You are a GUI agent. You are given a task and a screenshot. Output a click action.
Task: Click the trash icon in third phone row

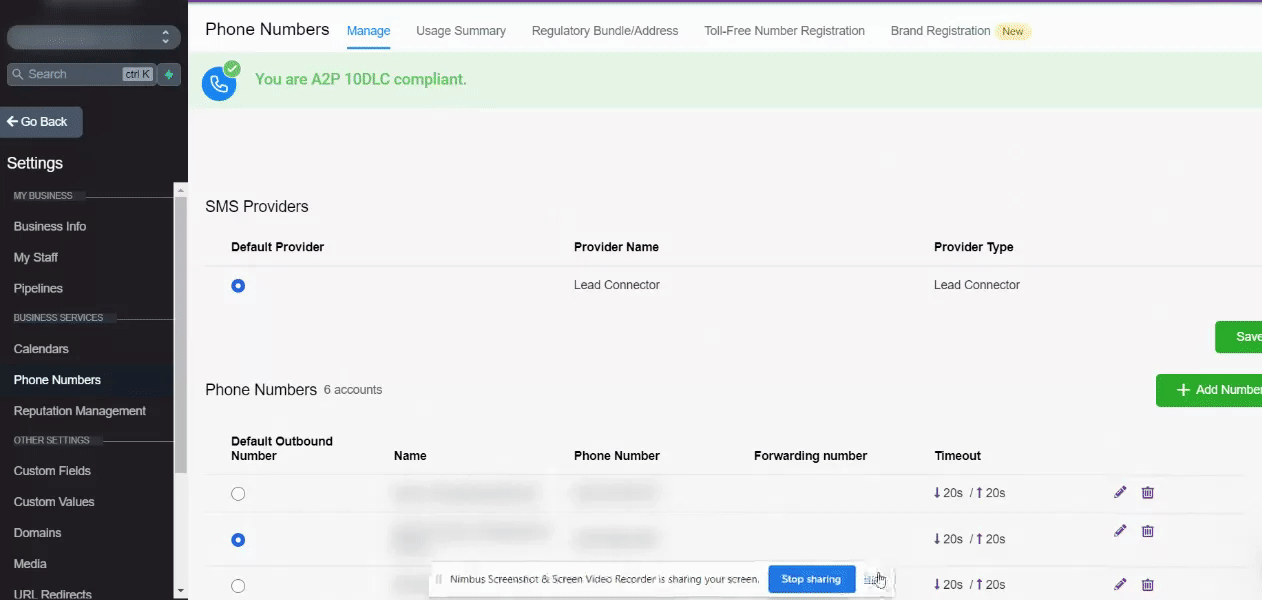(1148, 584)
